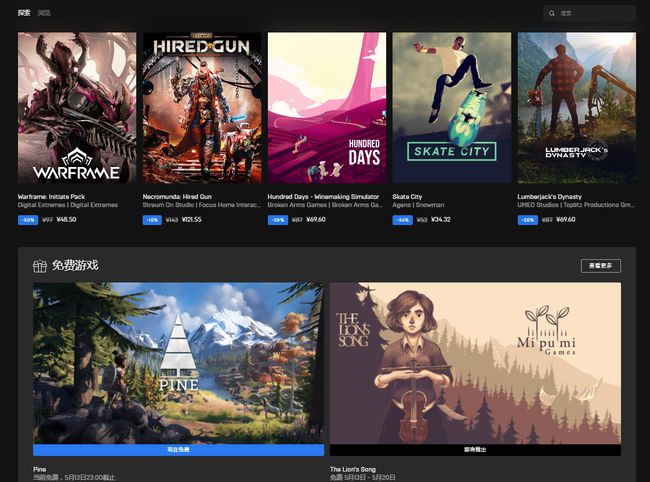Click Agens | Snowman developer text
This screenshot has width=650, height=482.
pos(418,205)
